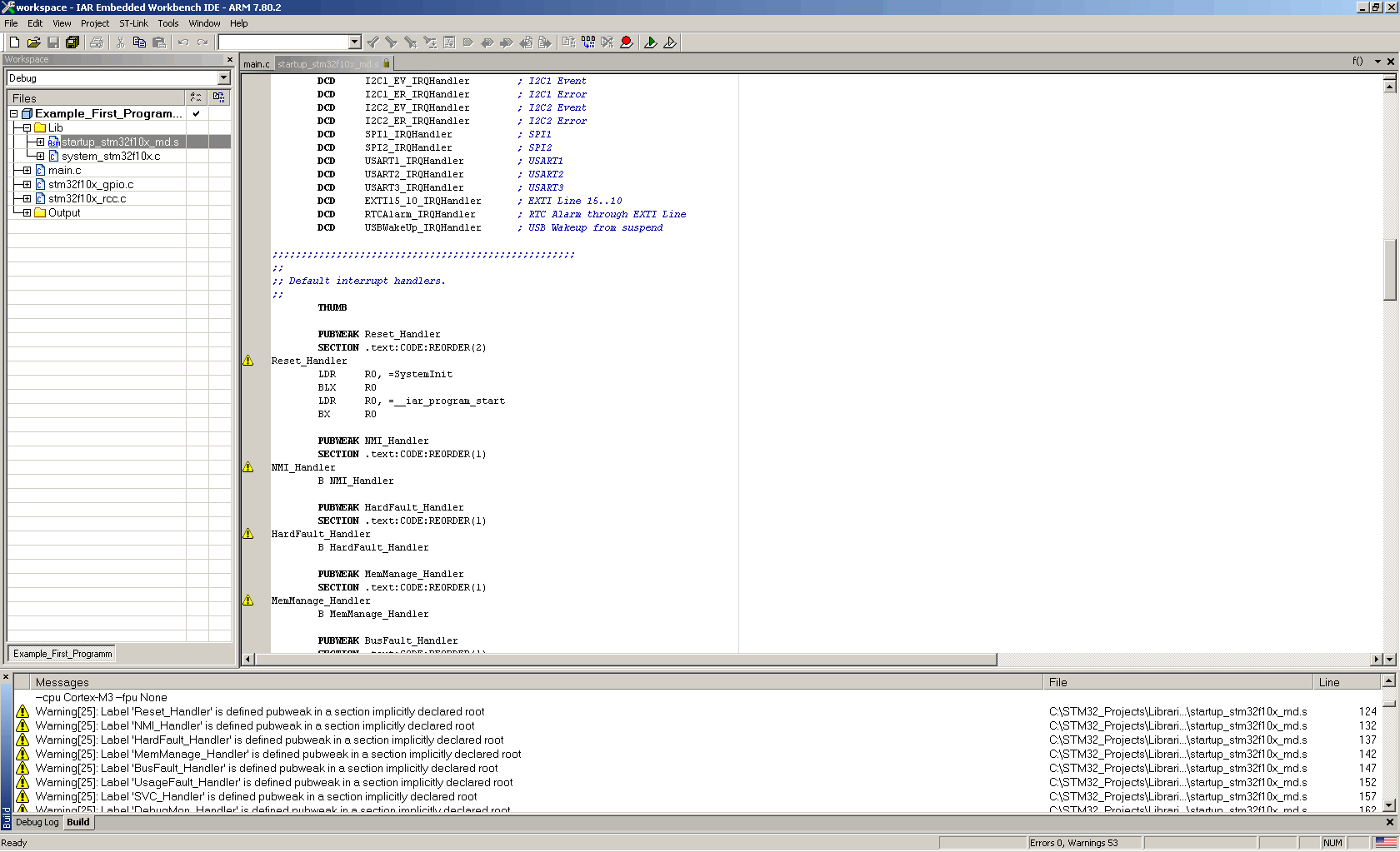The width and height of the screenshot is (1400, 852).
Task: Click the Save All toolbar icon
Action: click(72, 42)
